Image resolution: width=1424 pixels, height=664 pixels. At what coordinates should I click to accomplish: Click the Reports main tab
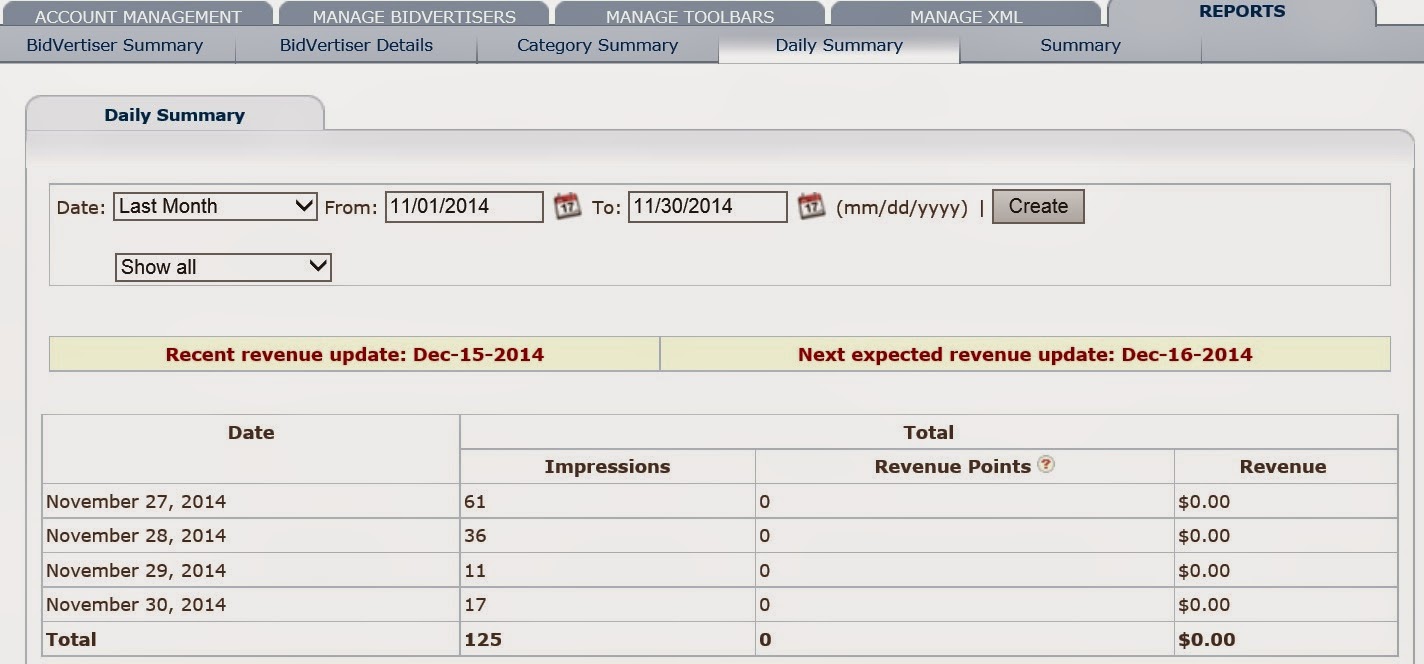[1242, 12]
